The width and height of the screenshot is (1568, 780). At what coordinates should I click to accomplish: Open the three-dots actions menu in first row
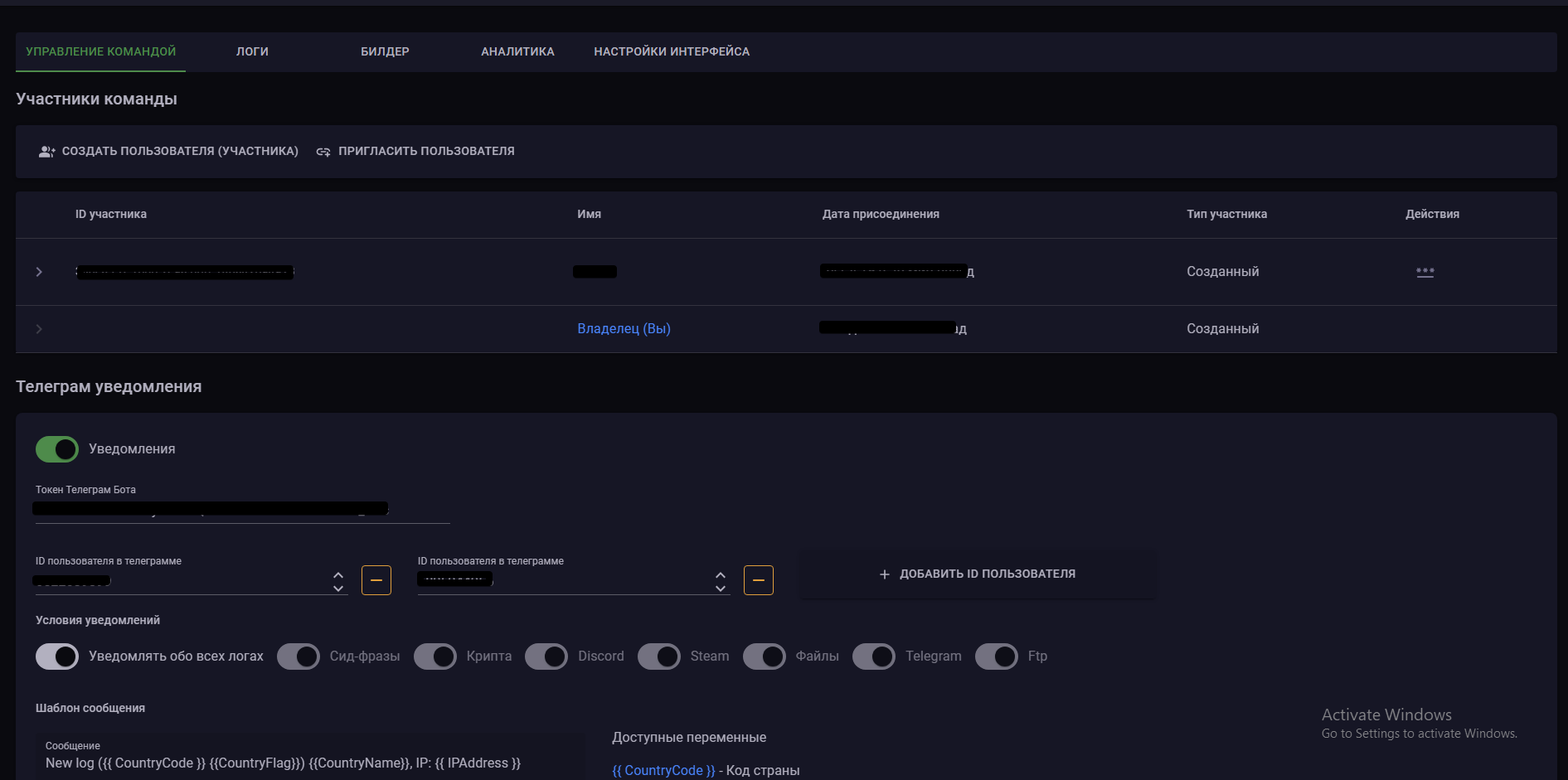pyautogui.click(x=1425, y=272)
